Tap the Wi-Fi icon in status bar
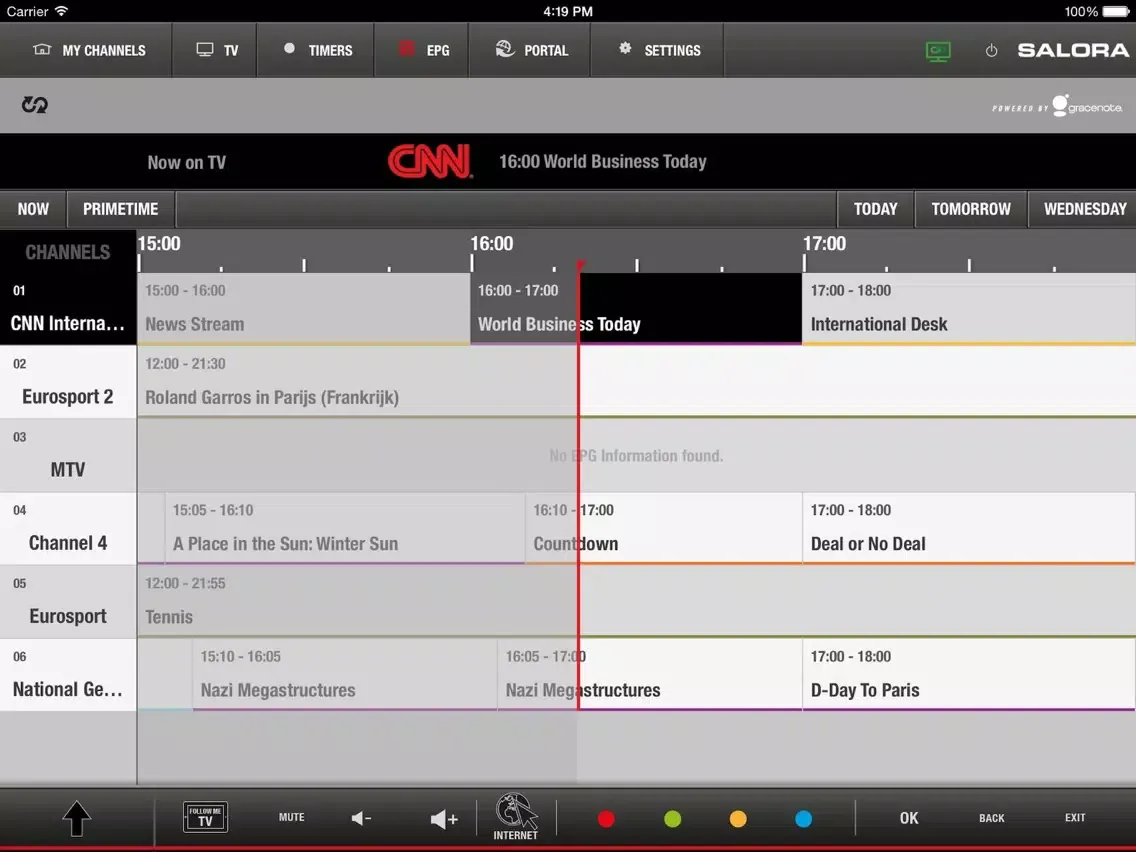 62,11
